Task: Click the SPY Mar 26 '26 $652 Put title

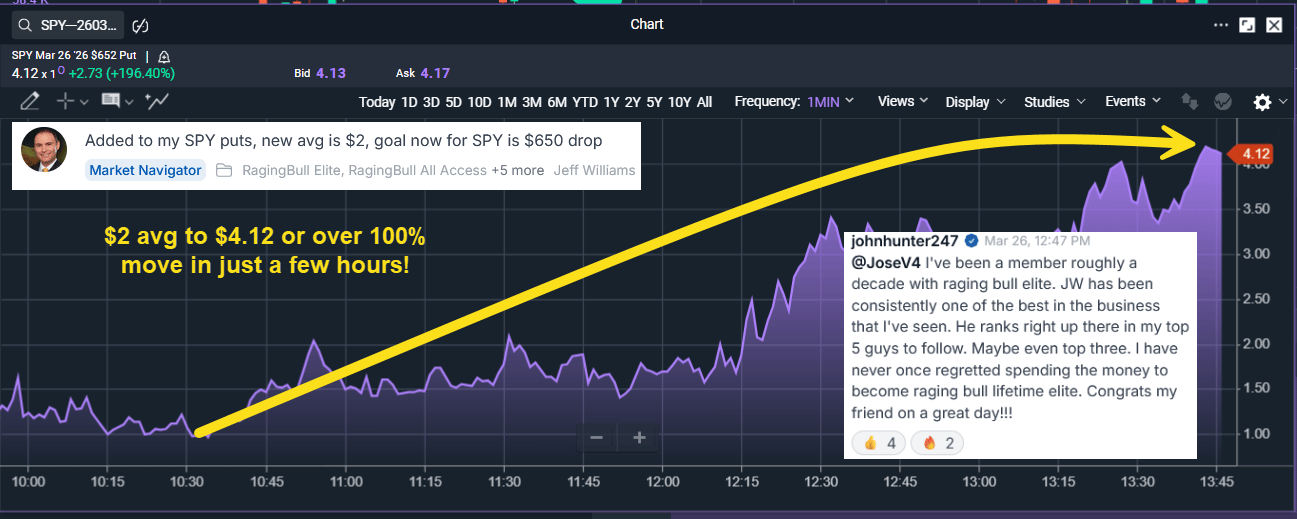Action: point(75,56)
